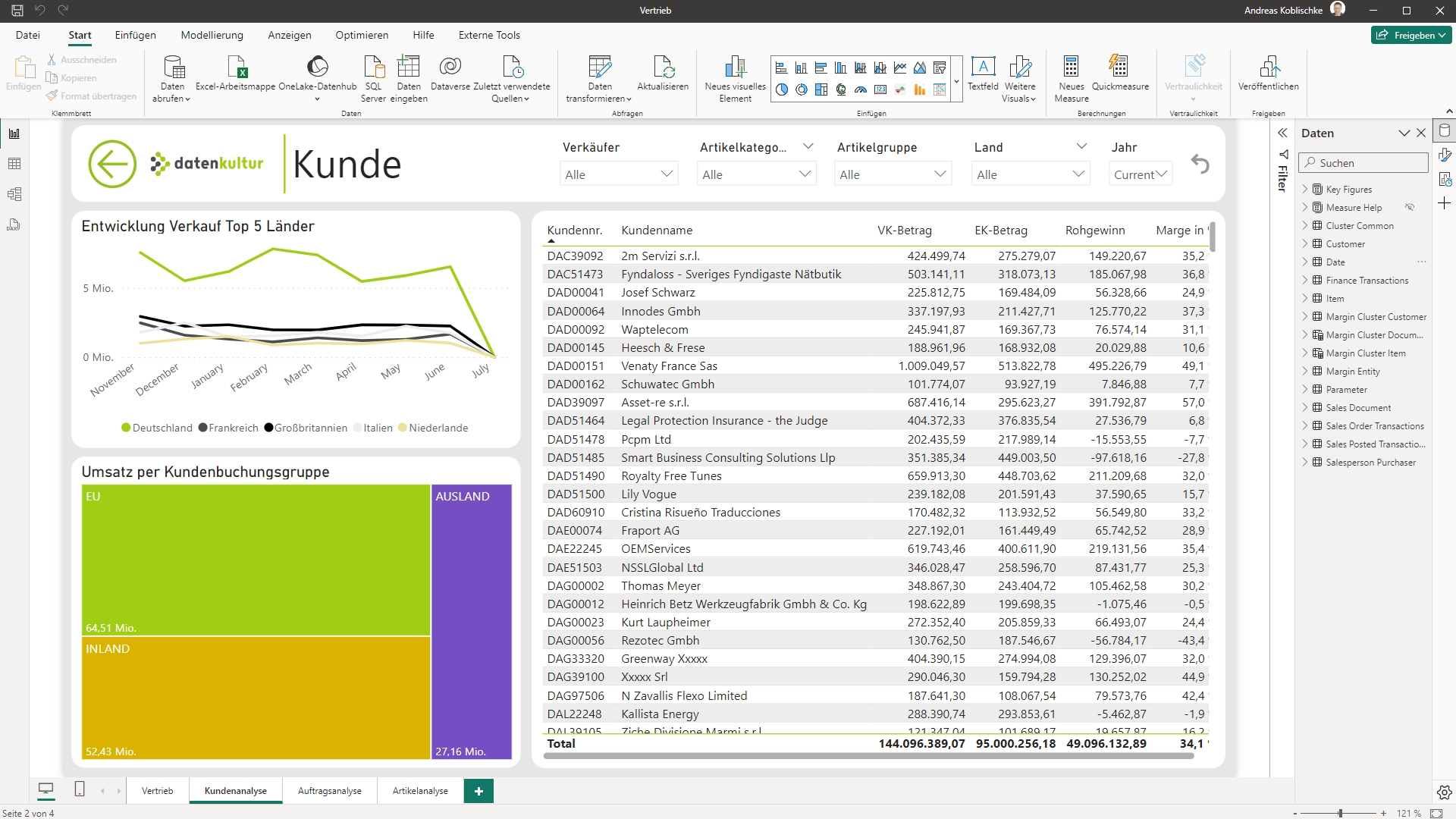
Task: Hide the Measure Help table
Action: coord(1409,207)
